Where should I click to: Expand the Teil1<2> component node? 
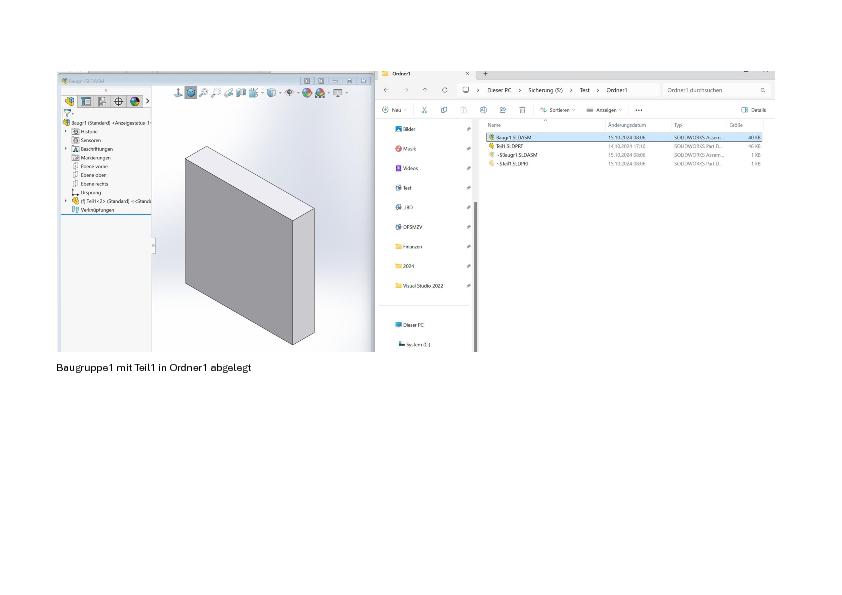click(x=66, y=201)
